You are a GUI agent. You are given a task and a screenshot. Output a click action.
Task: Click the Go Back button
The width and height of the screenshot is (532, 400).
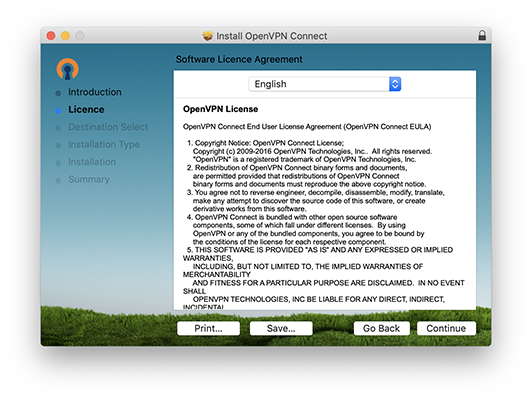tap(381, 328)
